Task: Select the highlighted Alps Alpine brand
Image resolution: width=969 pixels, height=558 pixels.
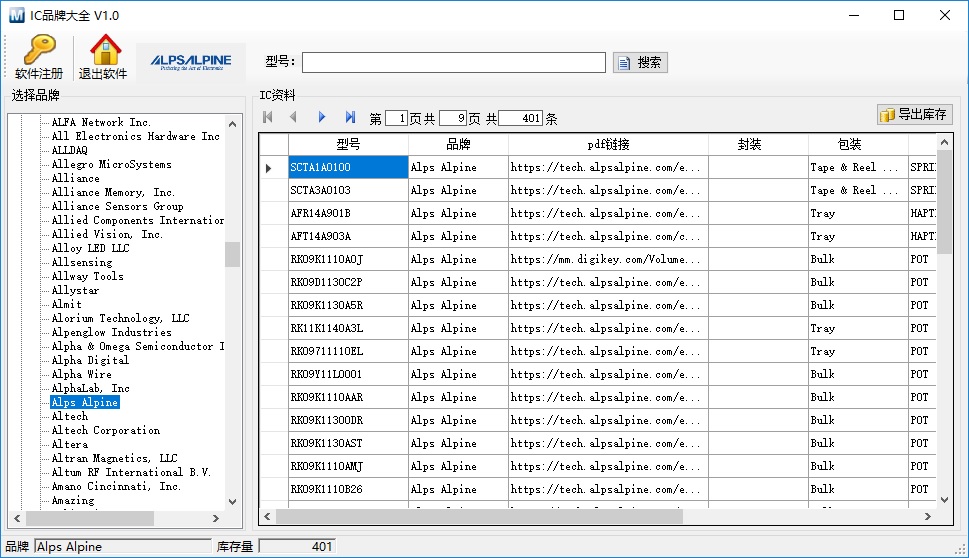Action: (x=85, y=402)
